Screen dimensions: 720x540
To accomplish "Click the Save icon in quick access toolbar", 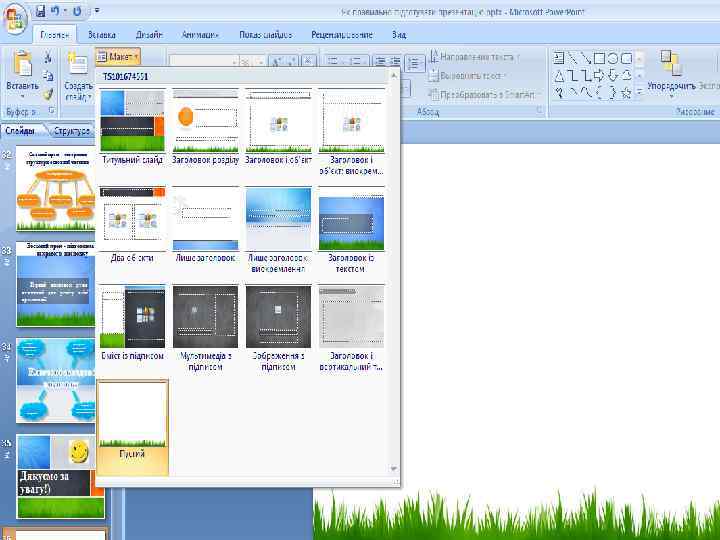I will point(41,11).
